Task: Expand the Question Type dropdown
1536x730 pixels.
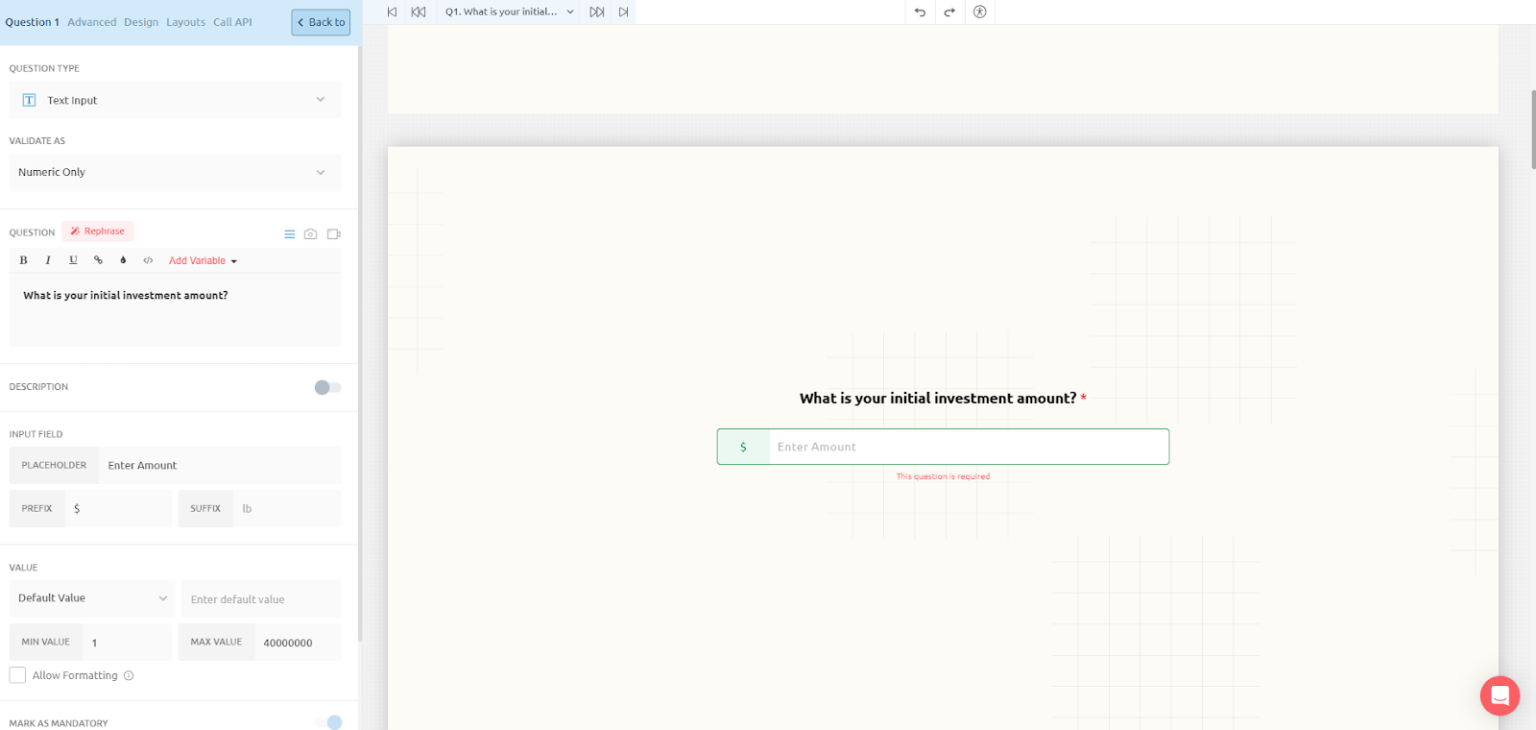Action: (175, 100)
